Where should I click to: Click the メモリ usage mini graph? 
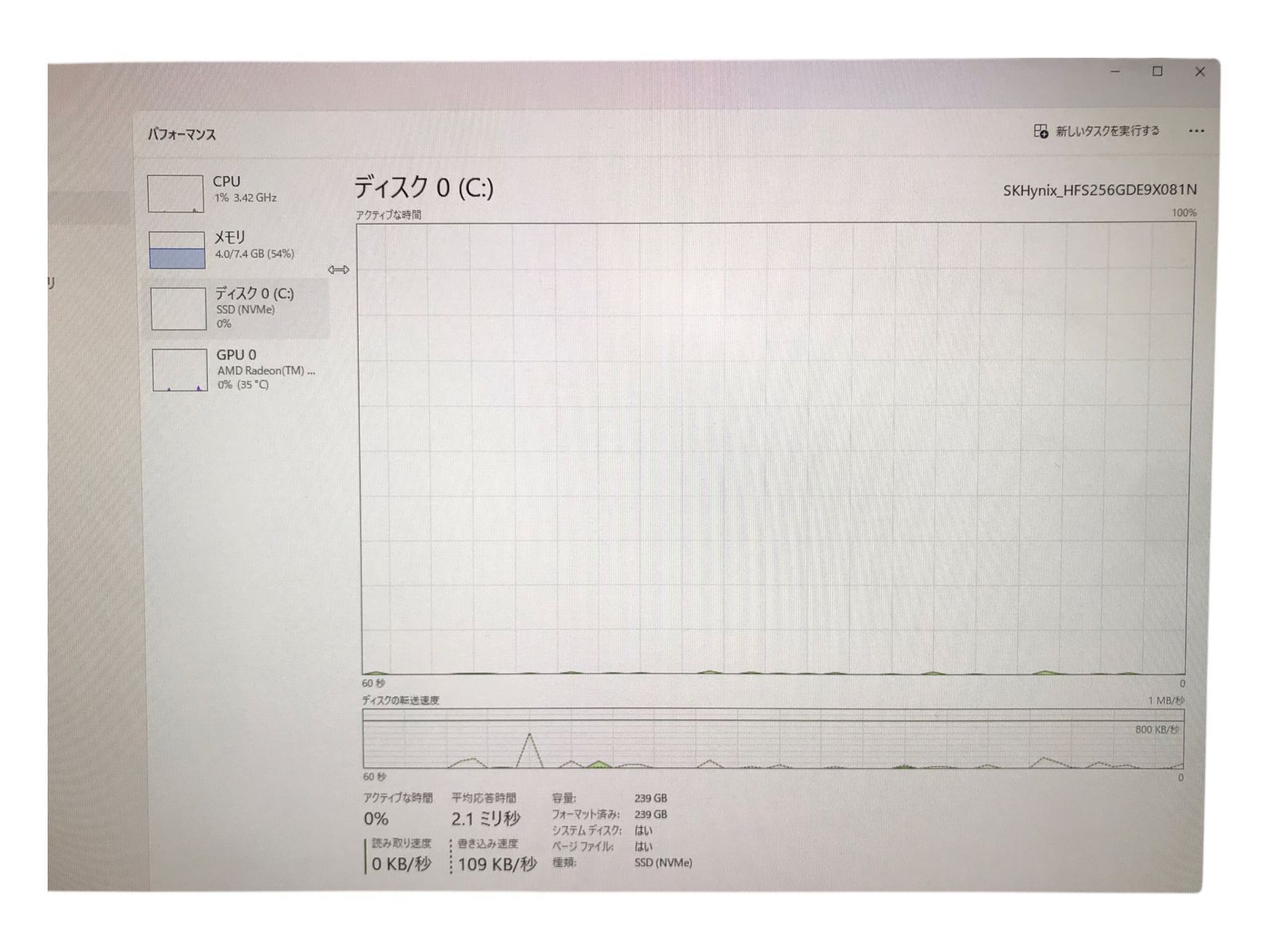click(177, 250)
